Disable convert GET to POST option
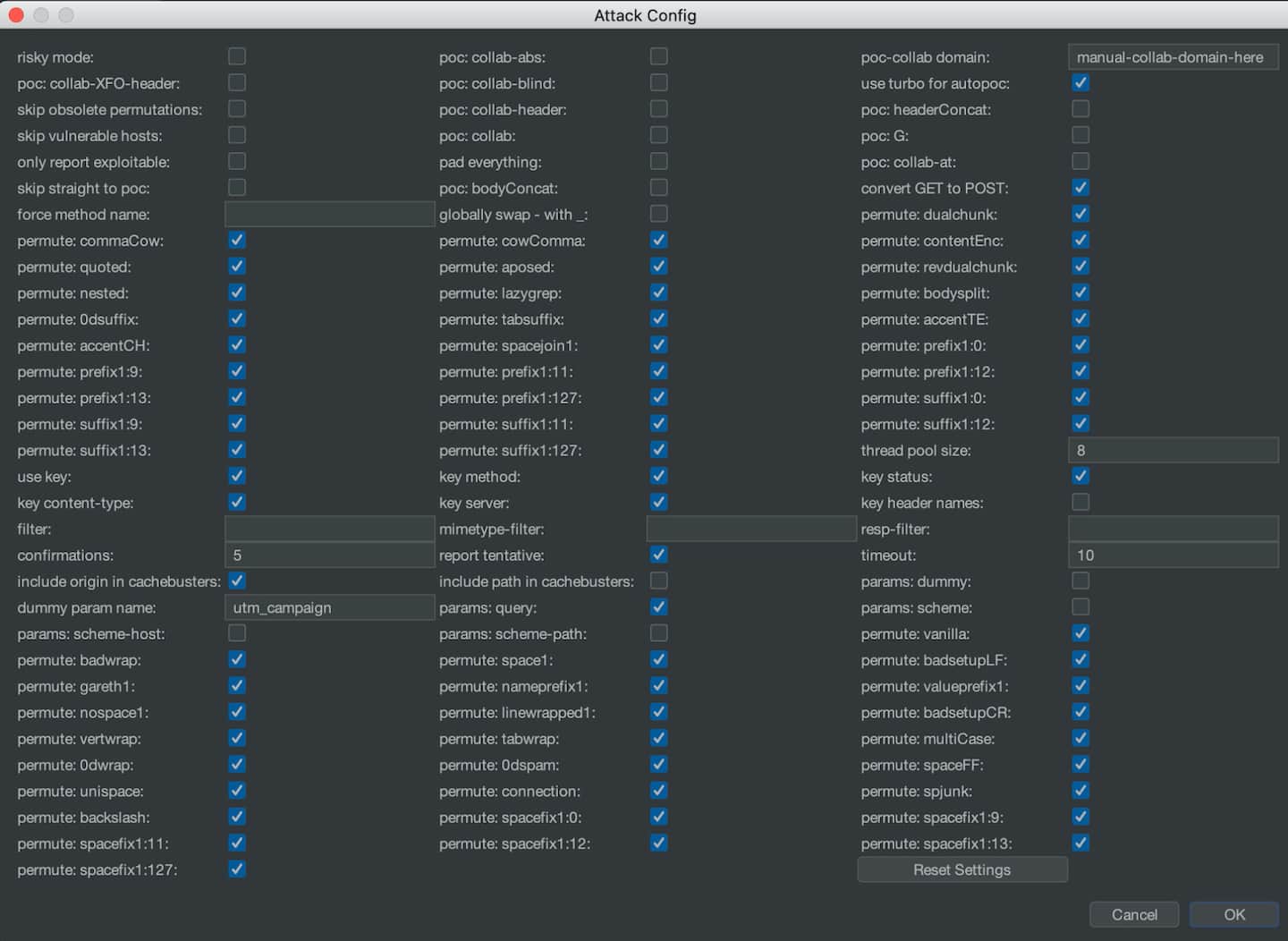Viewport: 1288px width, 941px height. click(x=1080, y=188)
